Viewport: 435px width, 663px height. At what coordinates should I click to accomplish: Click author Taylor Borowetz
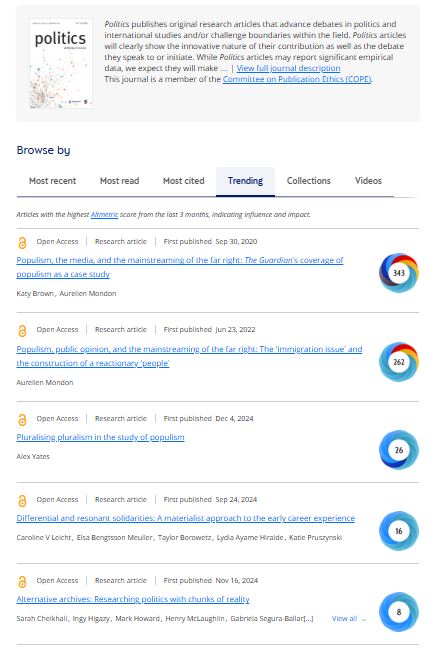click(184, 537)
